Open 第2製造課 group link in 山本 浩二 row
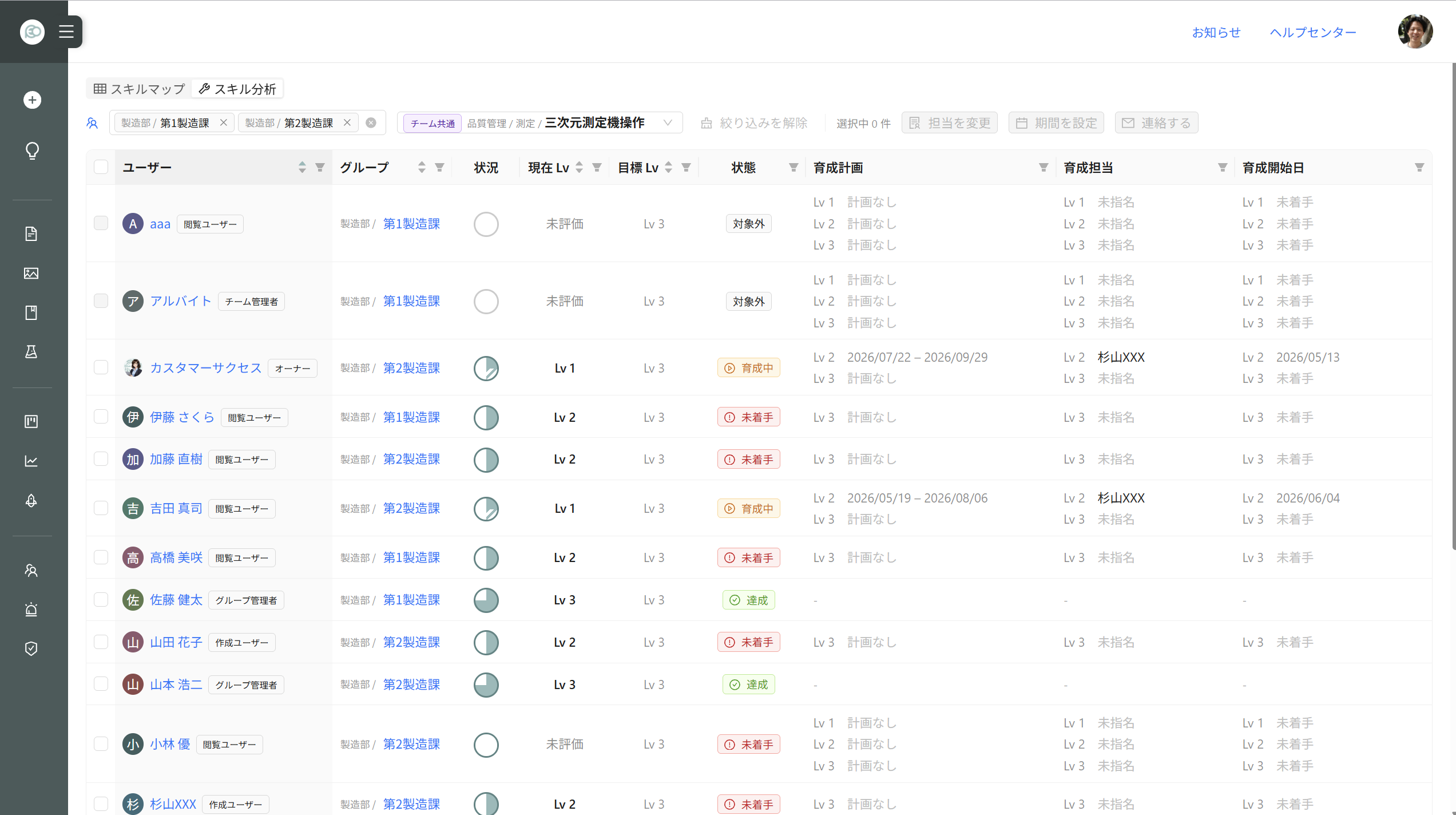This screenshot has width=1456, height=815. click(411, 685)
